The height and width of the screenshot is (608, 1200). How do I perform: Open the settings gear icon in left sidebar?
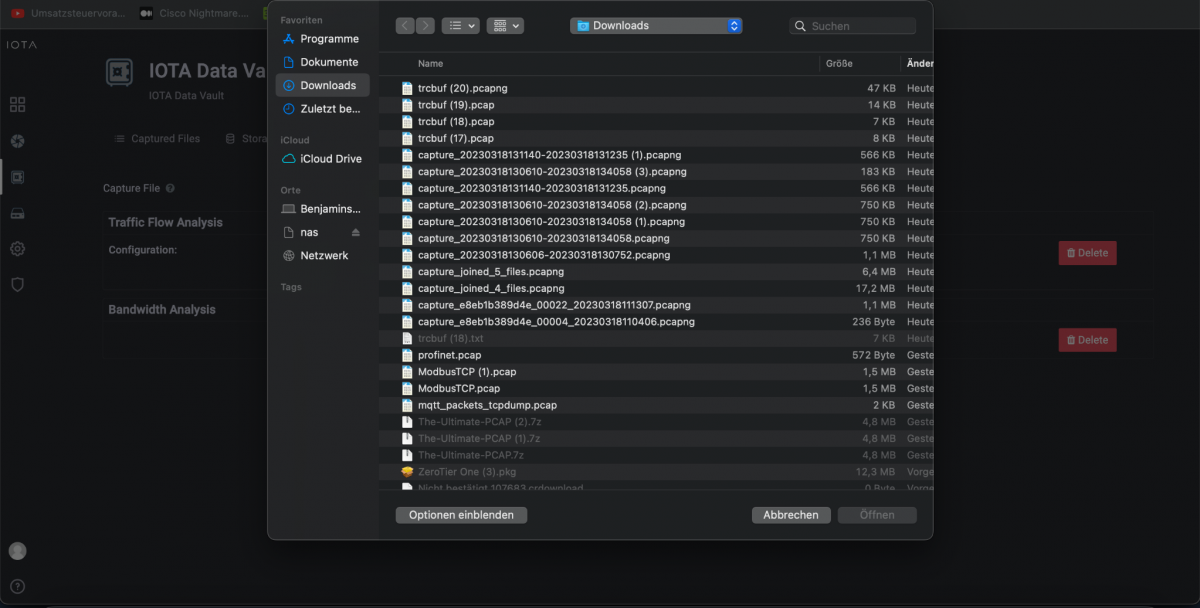click(17, 249)
